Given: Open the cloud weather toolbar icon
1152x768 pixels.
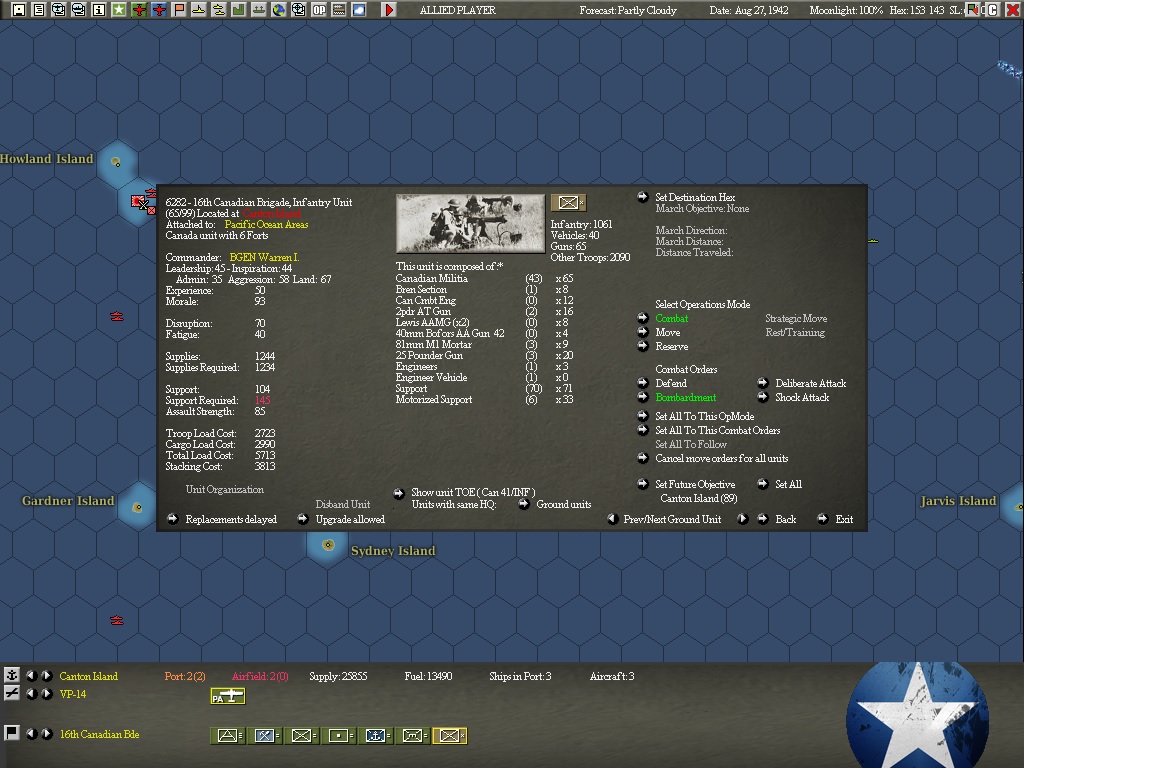Looking at the screenshot, I should coord(359,10).
